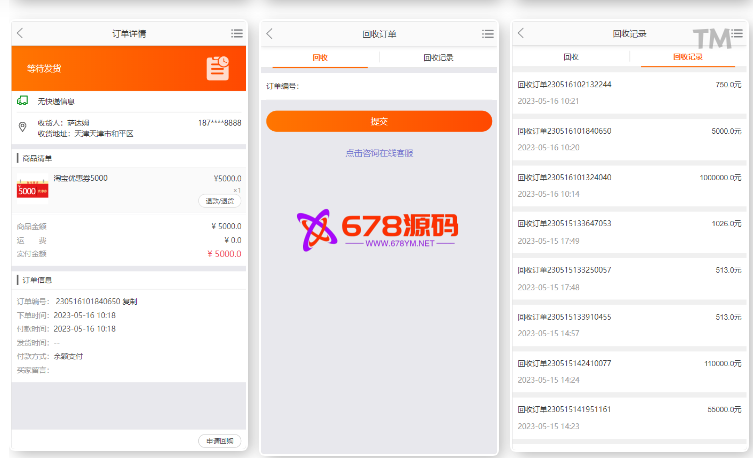753x458 pixels.
Task: Switch to 回收记录 tab in 回收订单 page
Action: coord(438,58)
